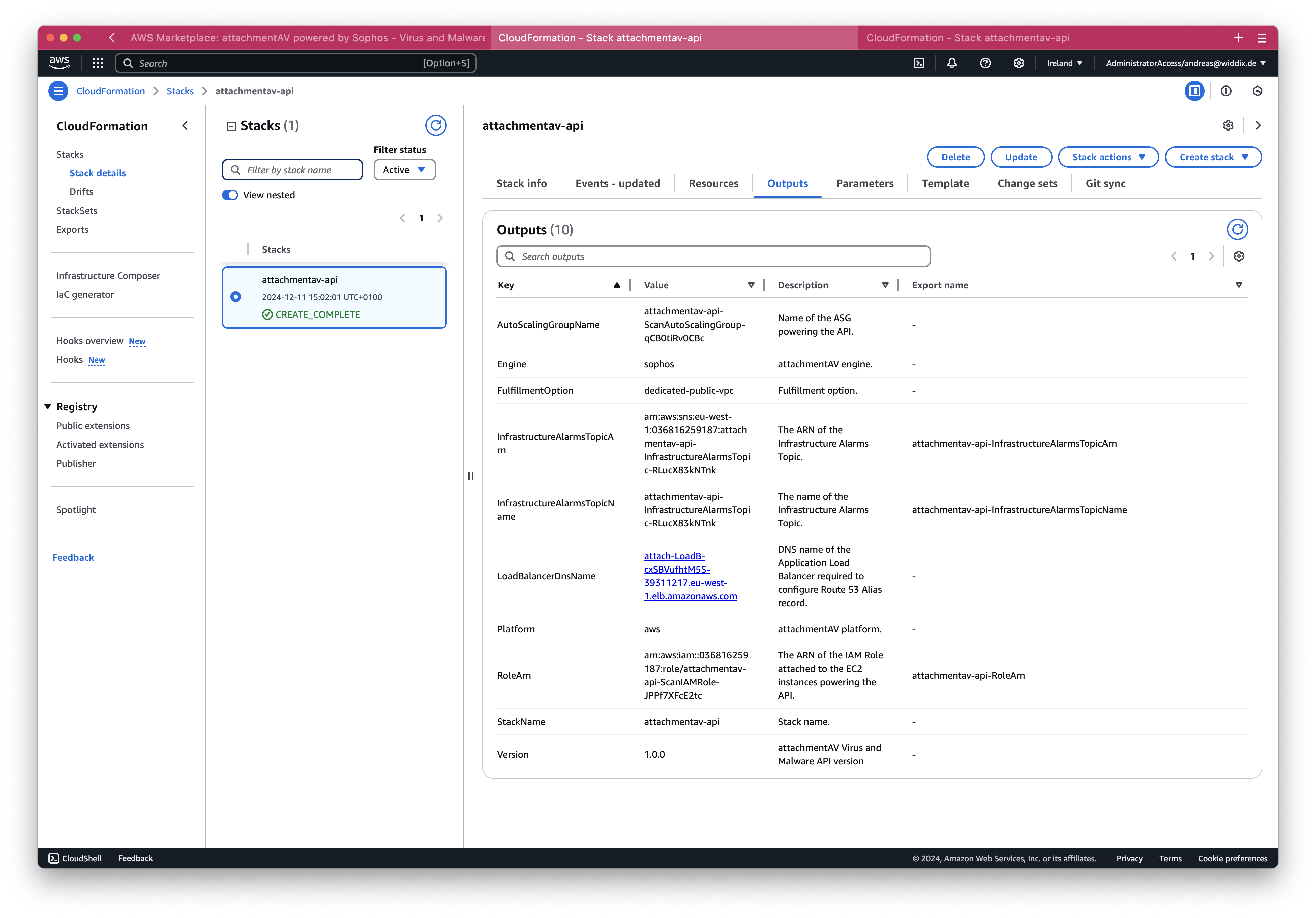Sort by Export name column
1316x918 pixels.
[x=1239, y=285]
